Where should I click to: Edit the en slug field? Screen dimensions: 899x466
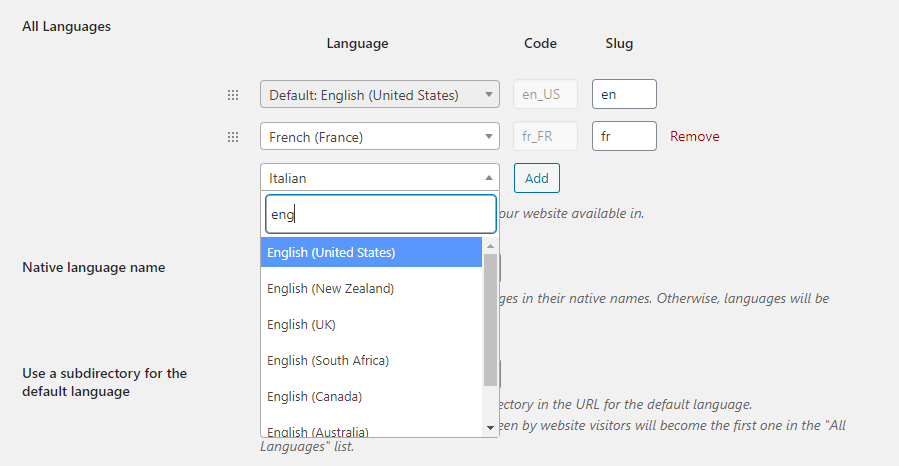(624, 94)
